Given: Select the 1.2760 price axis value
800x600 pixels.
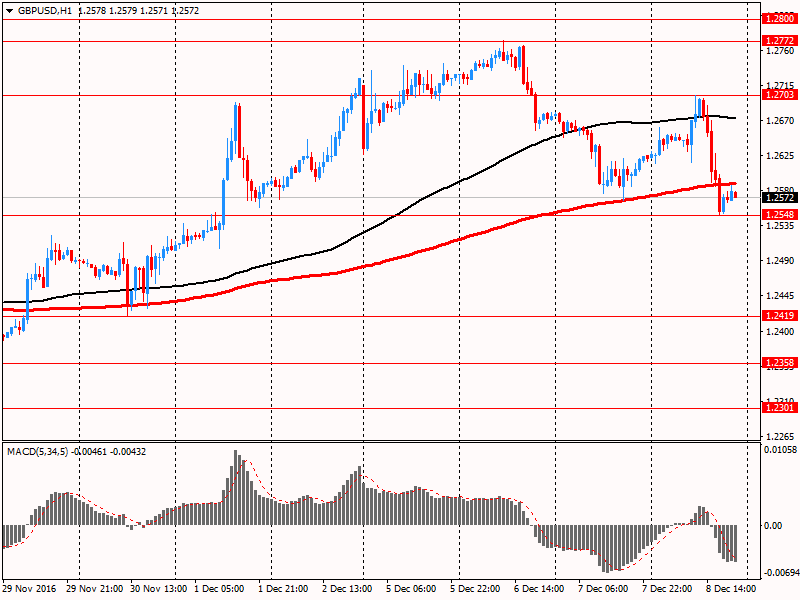Looking at the screenshot, I should [781, 51].
